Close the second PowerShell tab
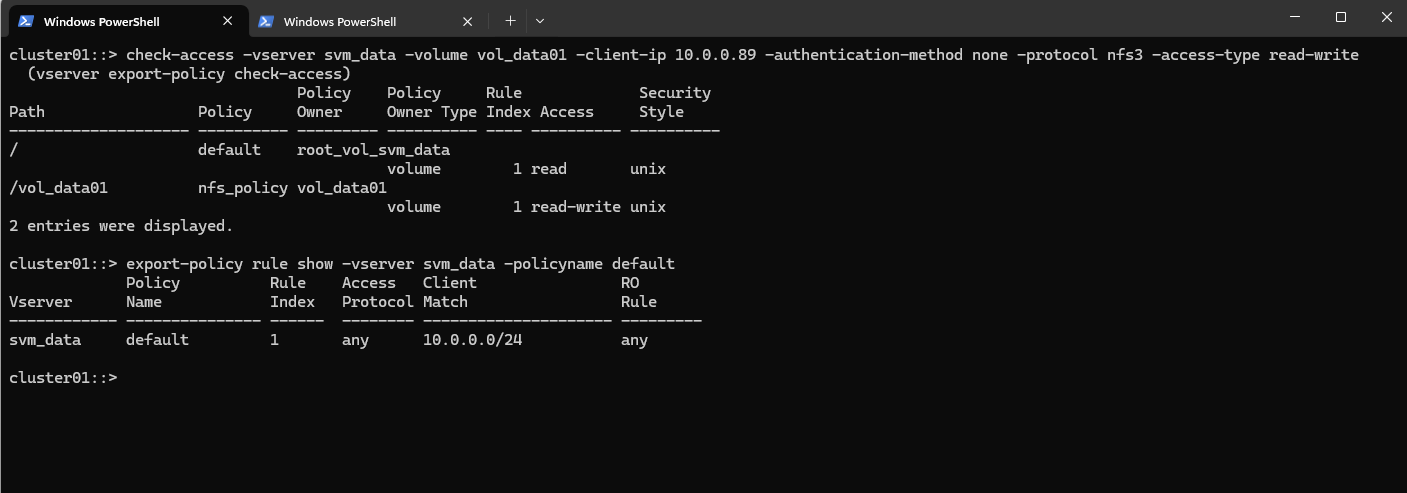 click(468, 21)
